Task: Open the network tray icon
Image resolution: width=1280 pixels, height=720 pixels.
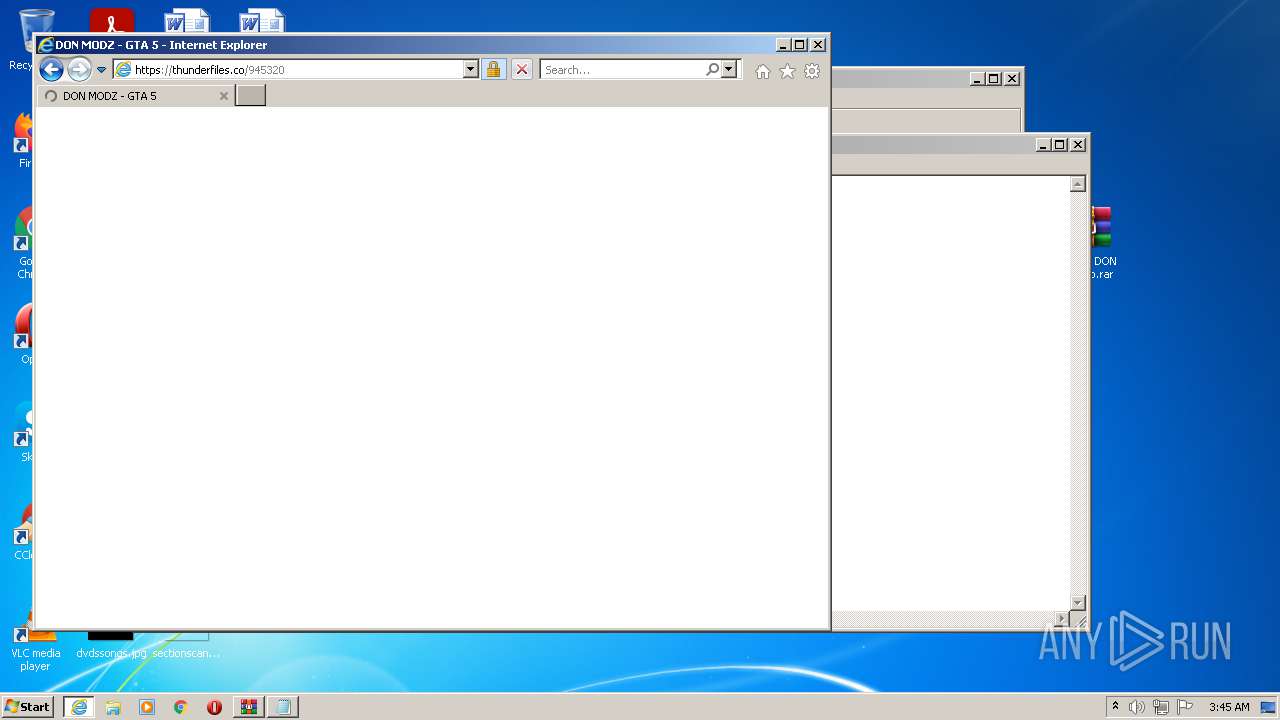Action: point(1161,707)
